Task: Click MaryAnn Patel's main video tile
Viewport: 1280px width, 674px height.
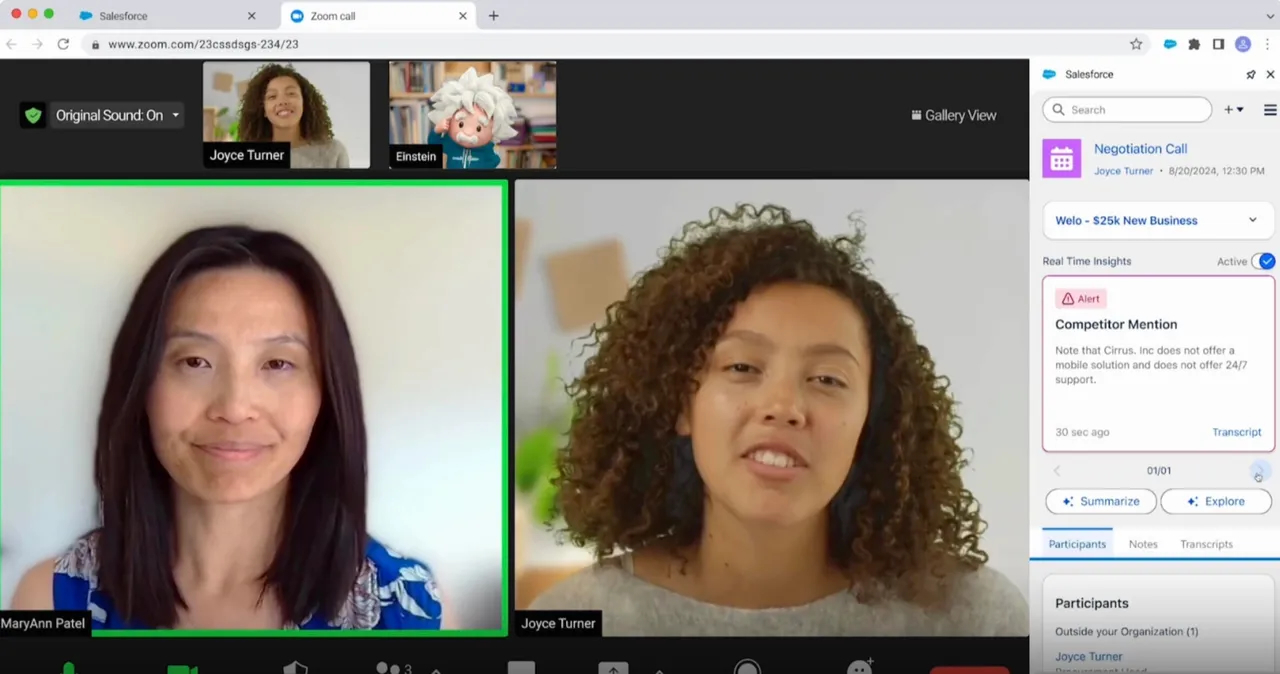Action: click(x=253, y=408)
